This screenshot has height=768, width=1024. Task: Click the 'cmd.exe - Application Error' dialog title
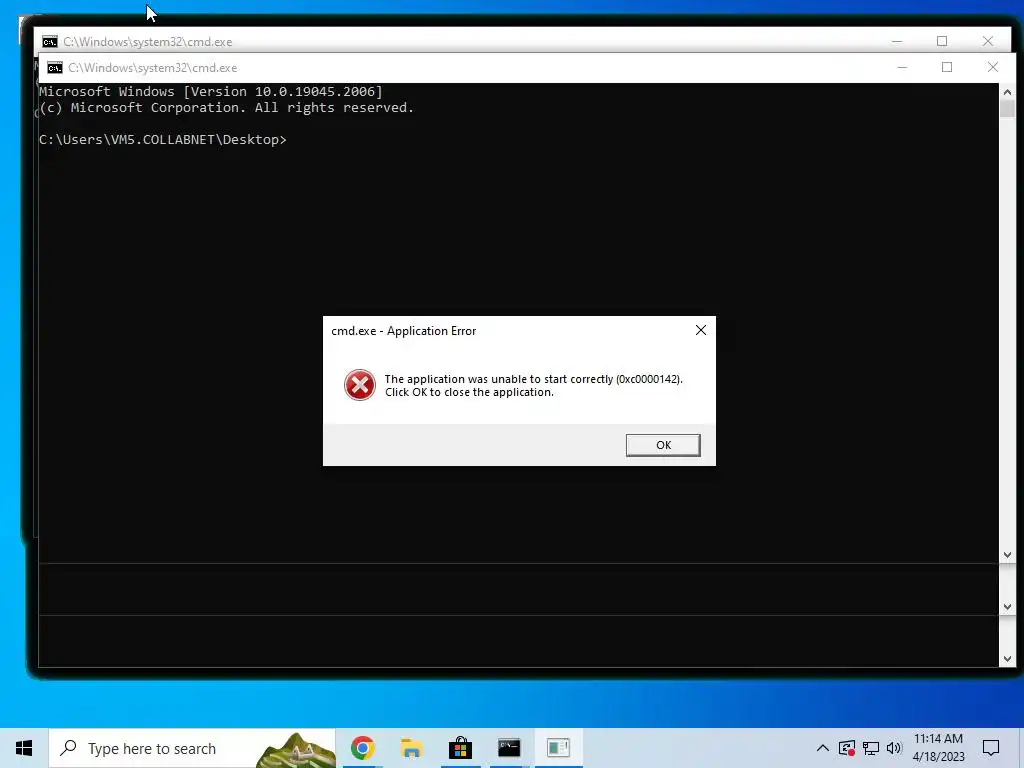pos(404,331)
